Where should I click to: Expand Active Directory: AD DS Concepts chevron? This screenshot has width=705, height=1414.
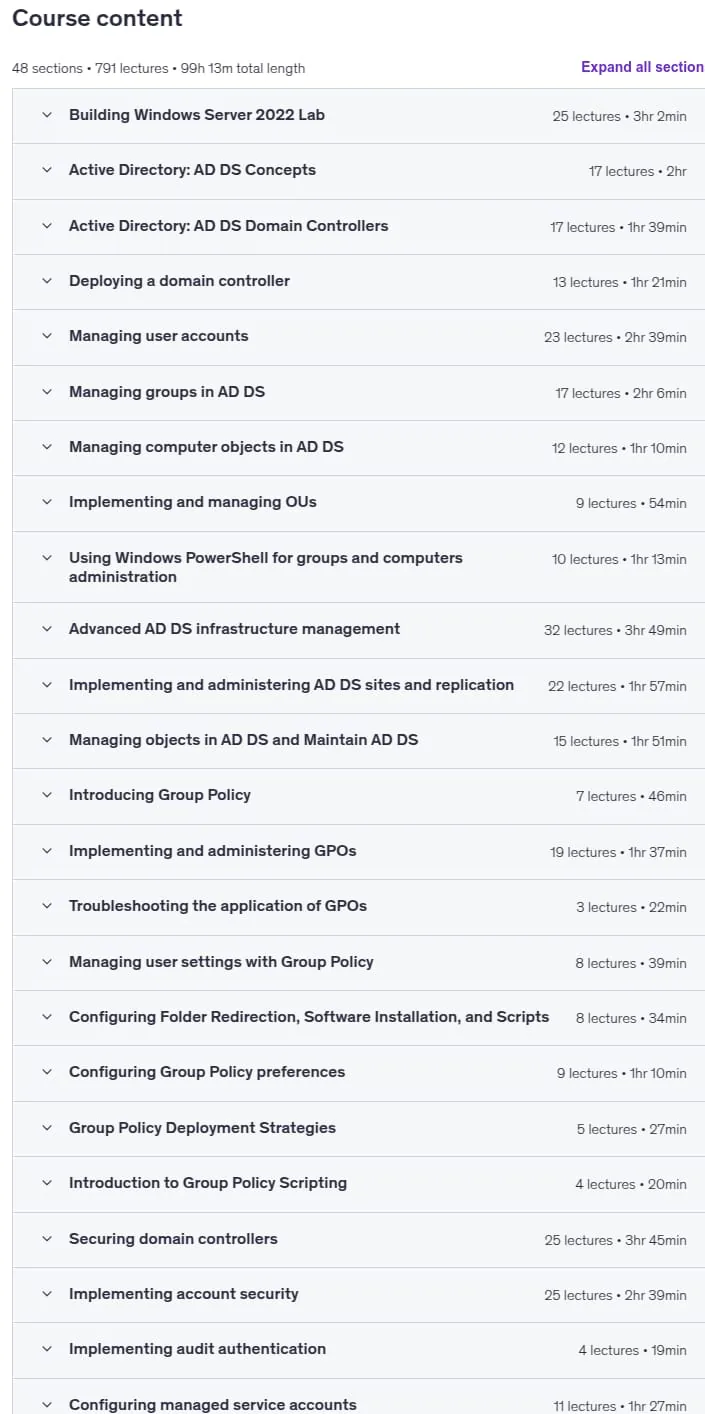point(46,170)
